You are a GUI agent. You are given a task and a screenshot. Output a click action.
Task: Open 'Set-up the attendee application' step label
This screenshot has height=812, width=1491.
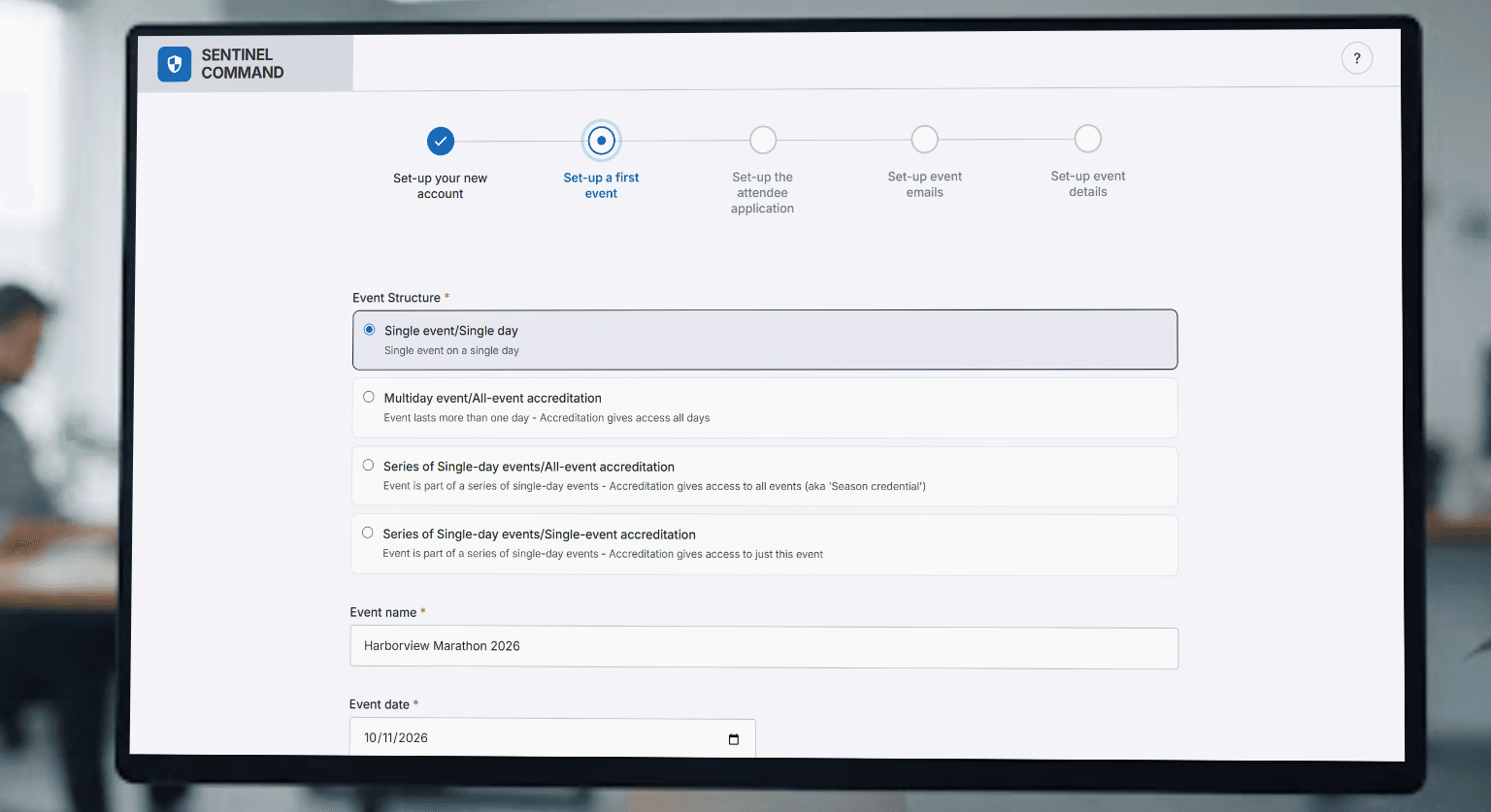pyautogui.click(x=763, y=193)
